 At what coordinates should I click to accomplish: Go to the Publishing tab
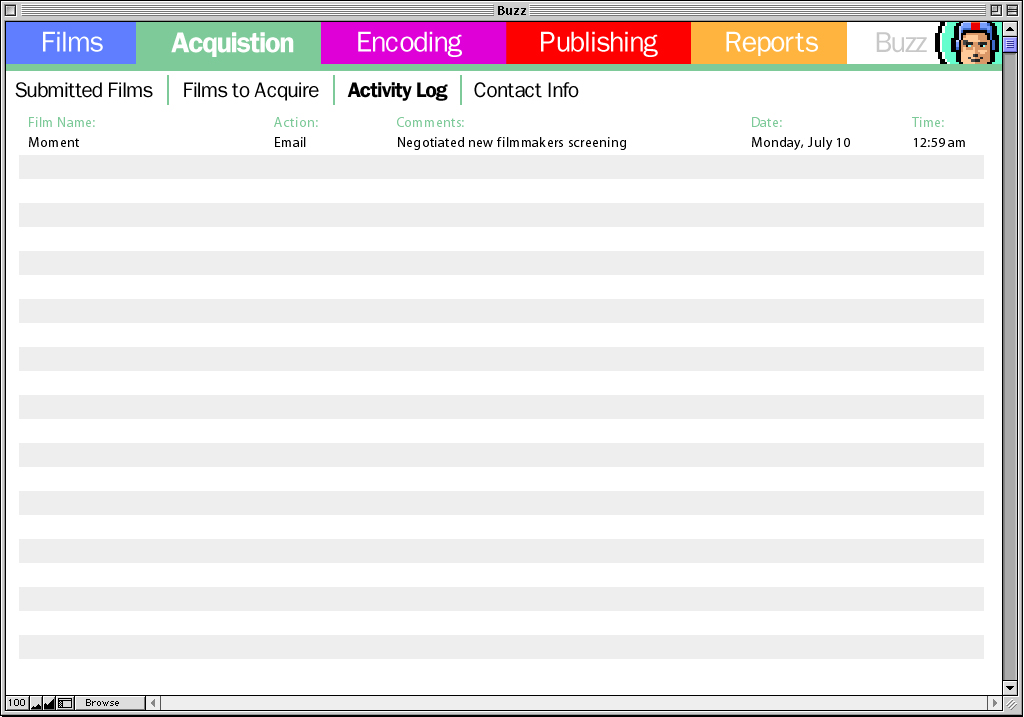tap(598, 43)
